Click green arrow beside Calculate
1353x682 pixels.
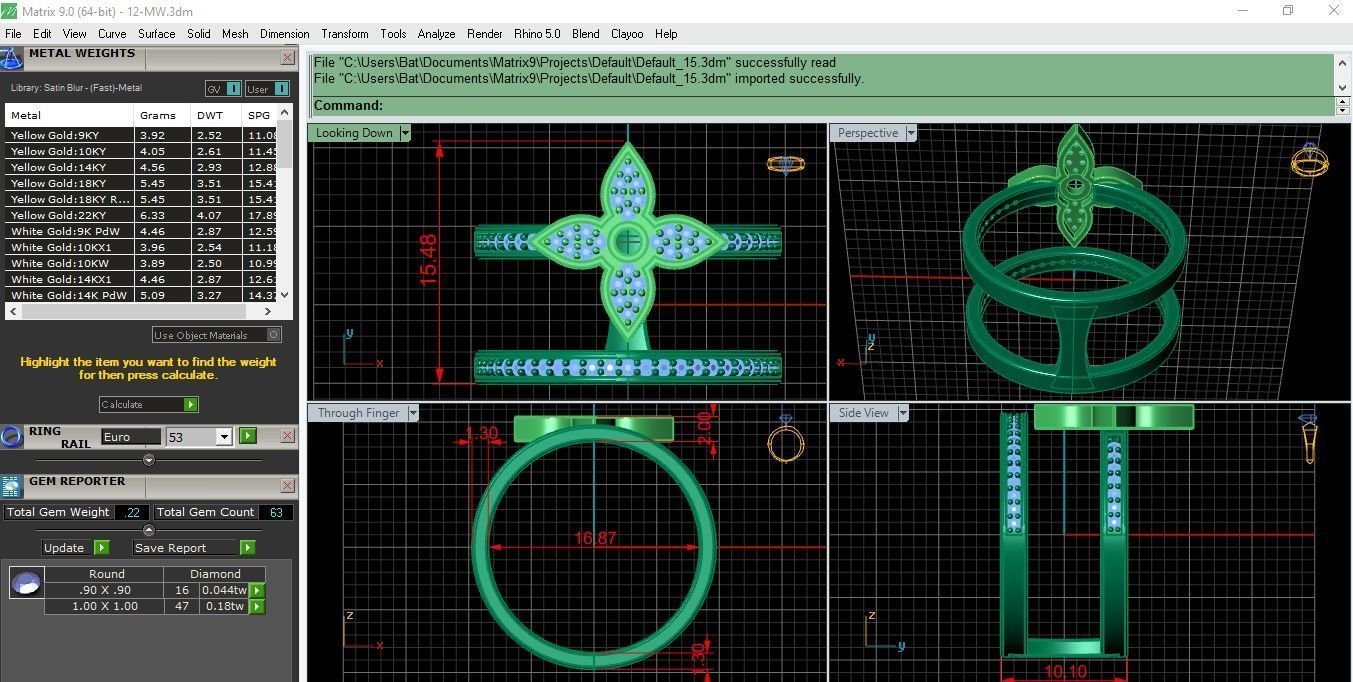tap(191, 405)
